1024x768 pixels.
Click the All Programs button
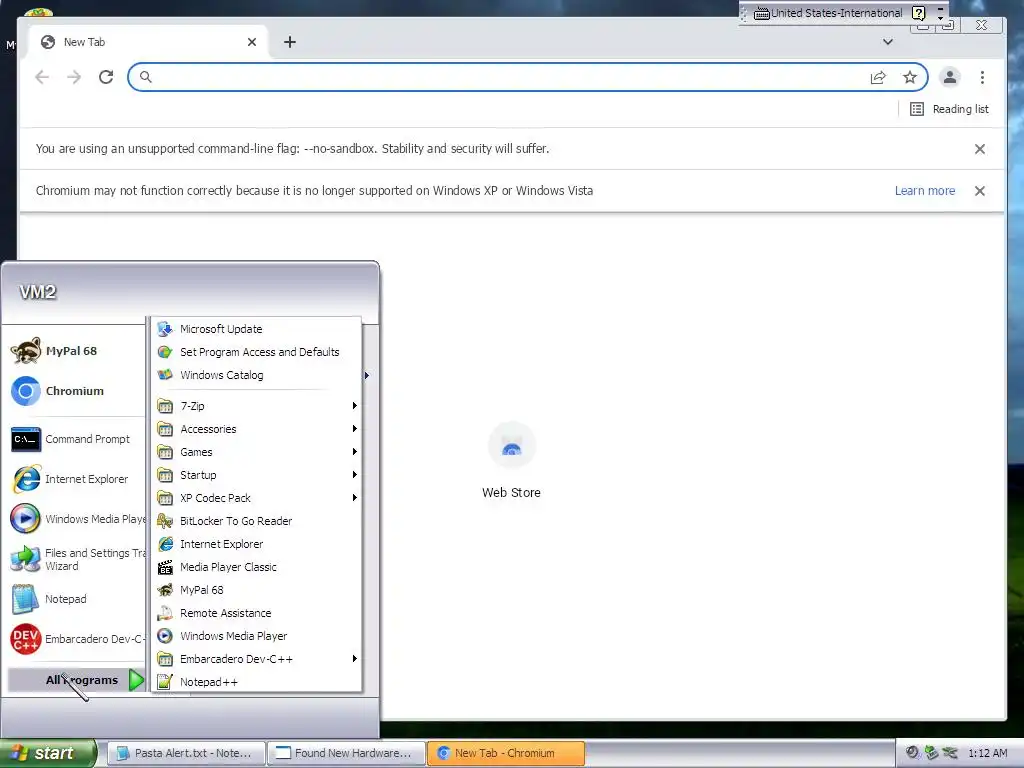[x=76, y=680]
